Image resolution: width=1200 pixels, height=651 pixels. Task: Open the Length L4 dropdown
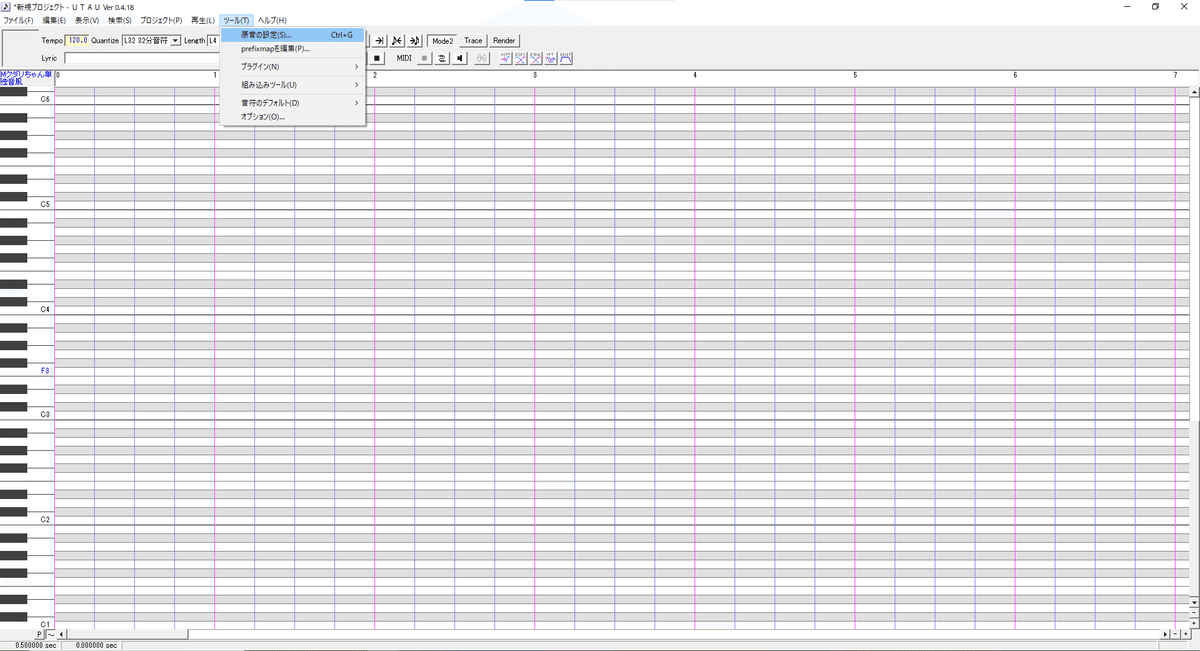click(x=213, y=40)
